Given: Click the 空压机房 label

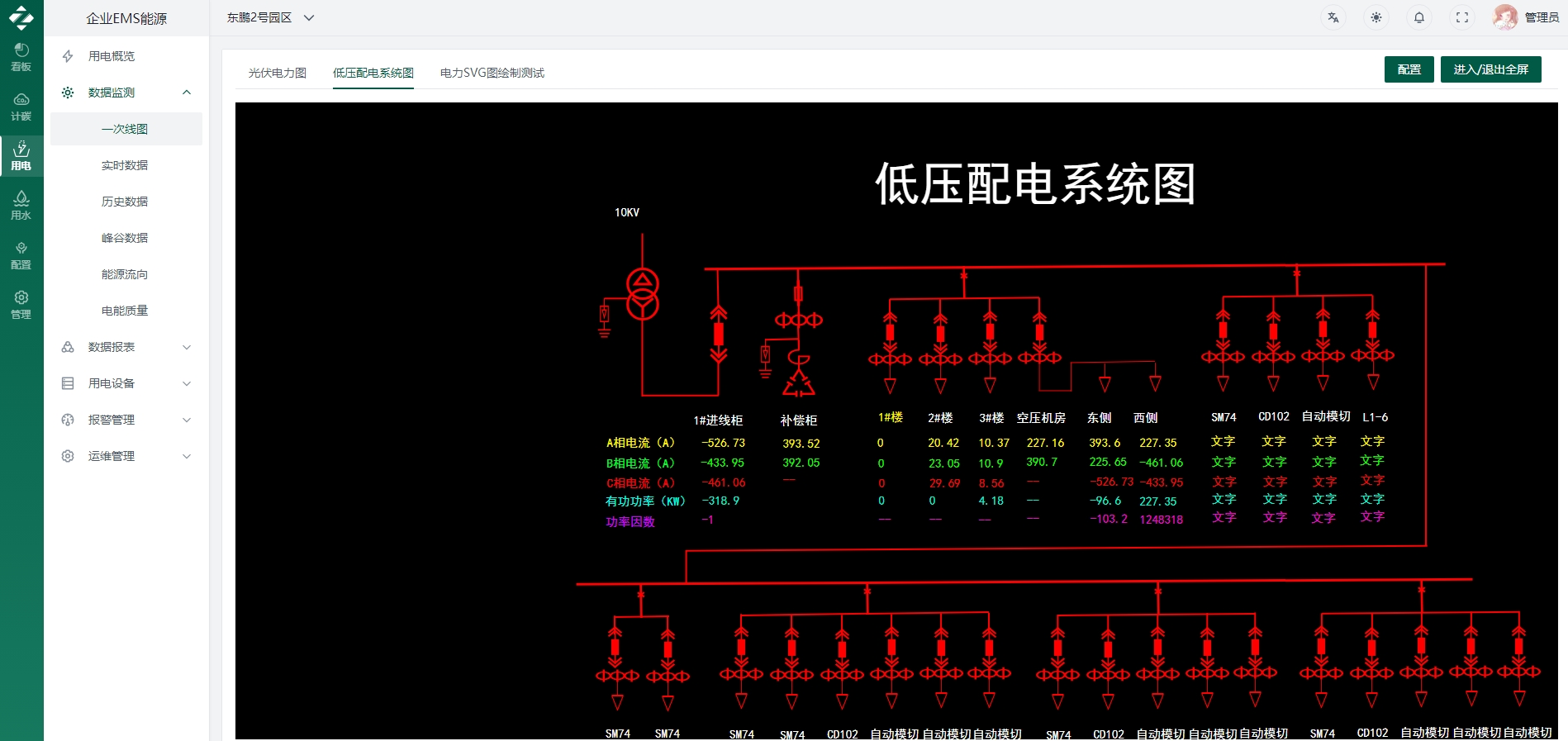Looking at the screenshot, I should click(x=1041, y=418).
